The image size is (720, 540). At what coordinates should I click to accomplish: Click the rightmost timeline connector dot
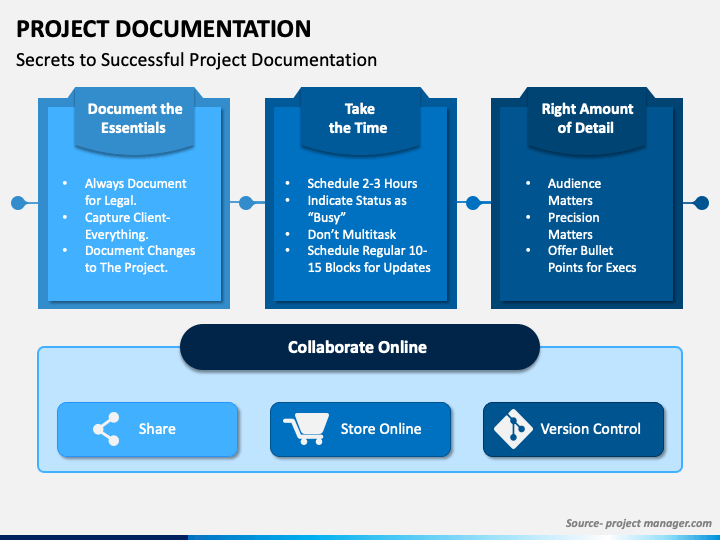coord(701,202)
